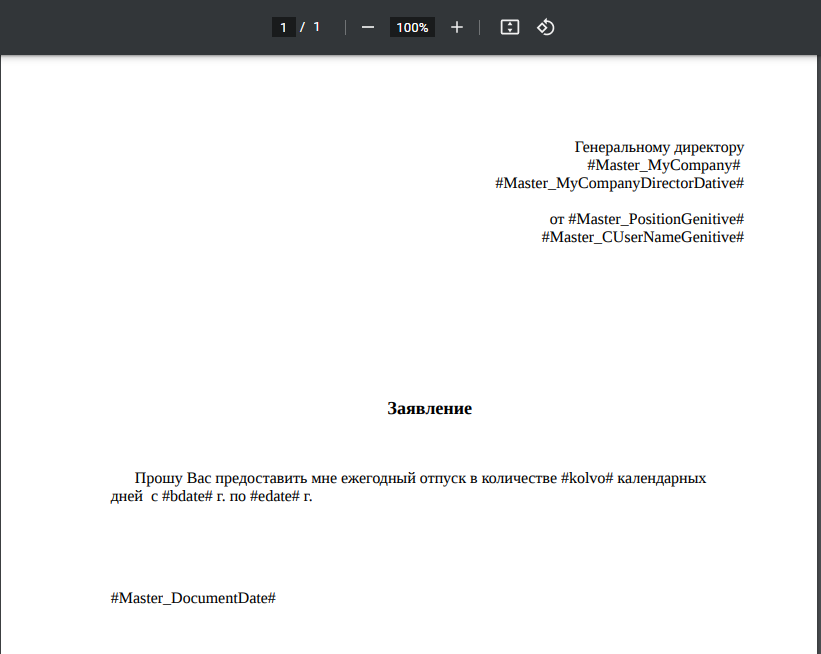Click the text "Генеральному директору"
The image size is (821, 654).
click(x=659, y=148)
